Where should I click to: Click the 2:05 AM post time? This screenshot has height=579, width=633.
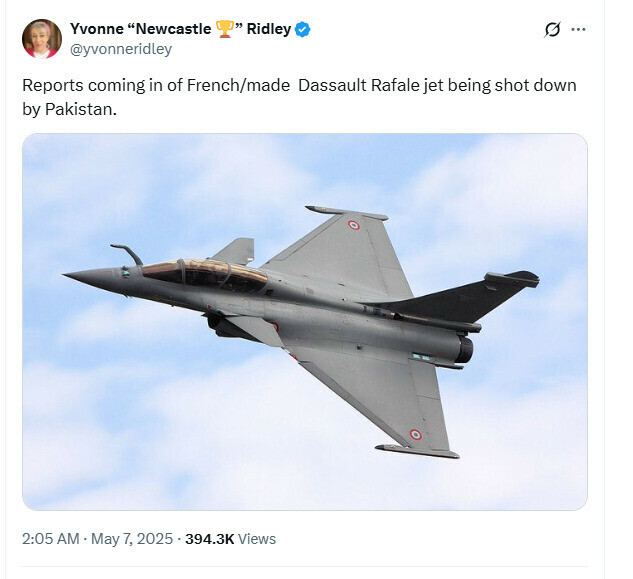50,538
